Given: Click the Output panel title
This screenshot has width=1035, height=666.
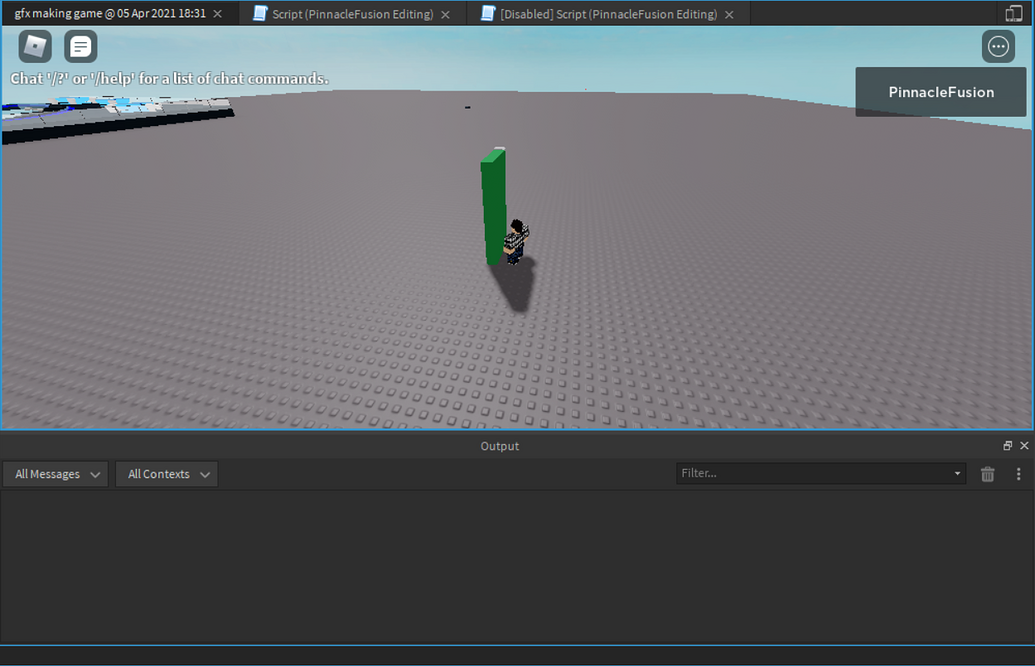Looking at the screenshot, I should (x=500, y=446).
